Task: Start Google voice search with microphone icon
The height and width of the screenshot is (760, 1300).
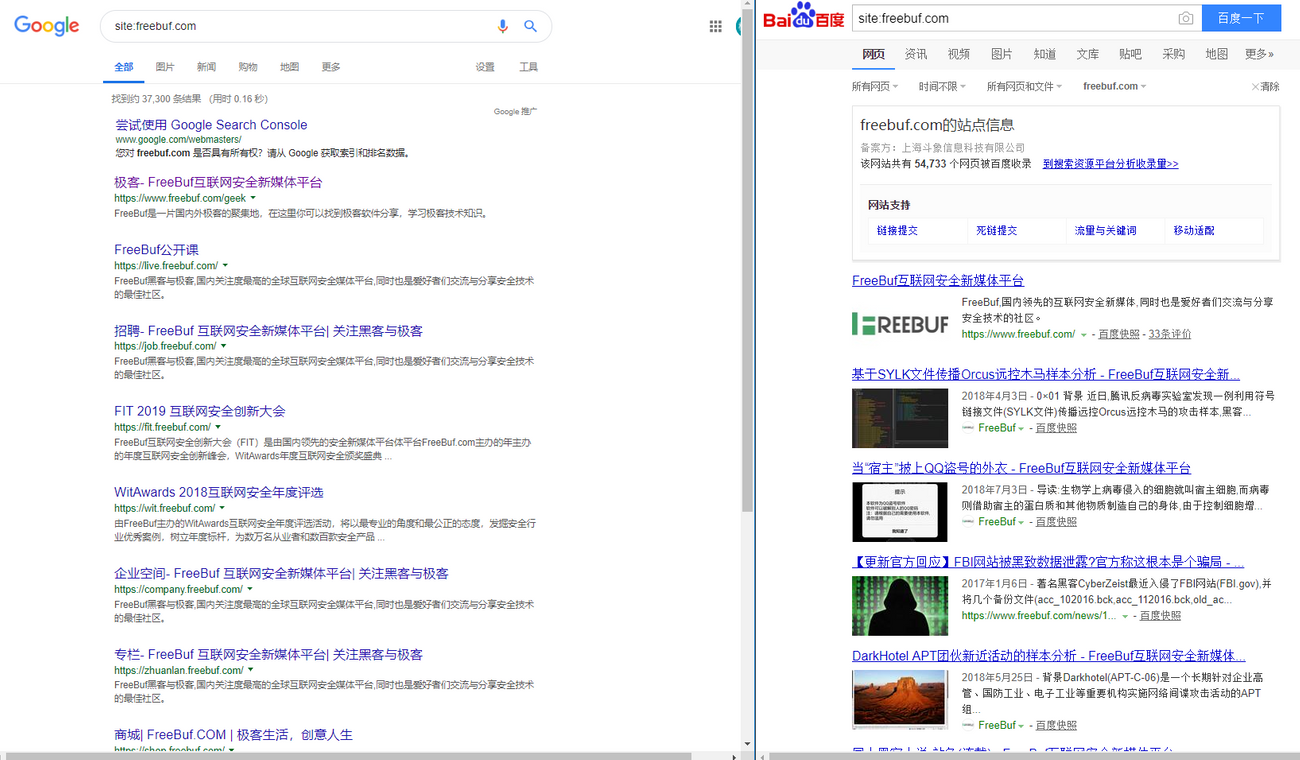Action: click(x=503, y=26)
